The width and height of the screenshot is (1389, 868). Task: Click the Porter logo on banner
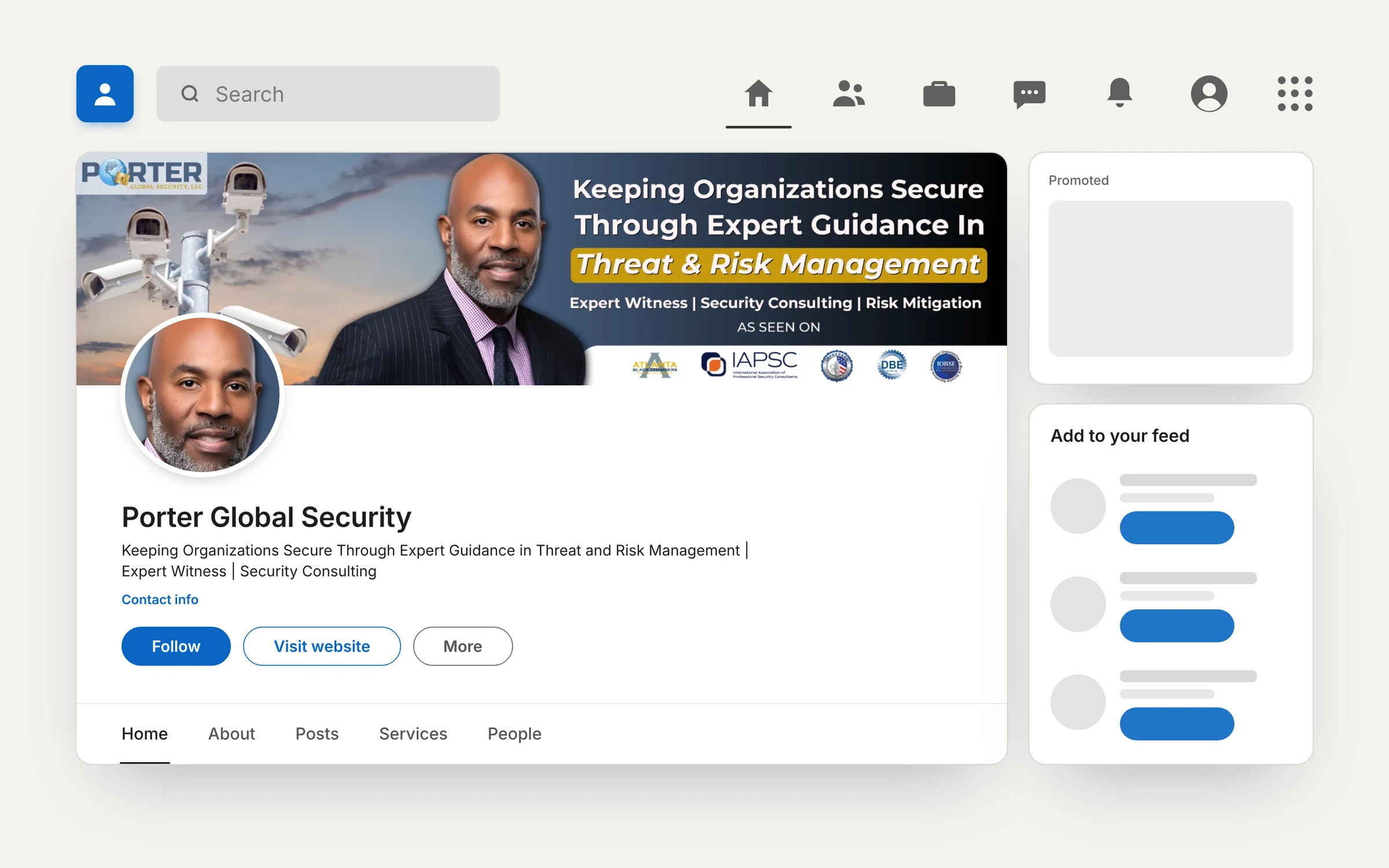click(142, 174)
